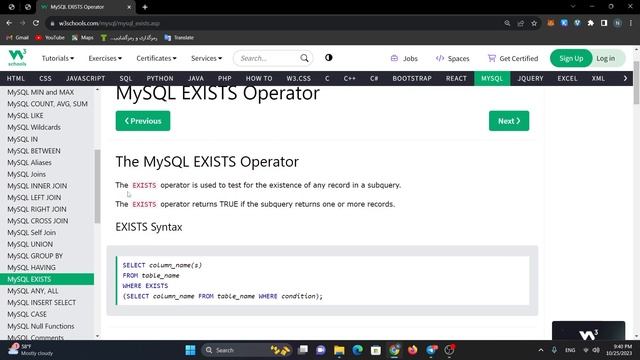The image size is (640, 360).
Task: Open MySQL Wildcards in sidebar
Action: coord(34,127)
